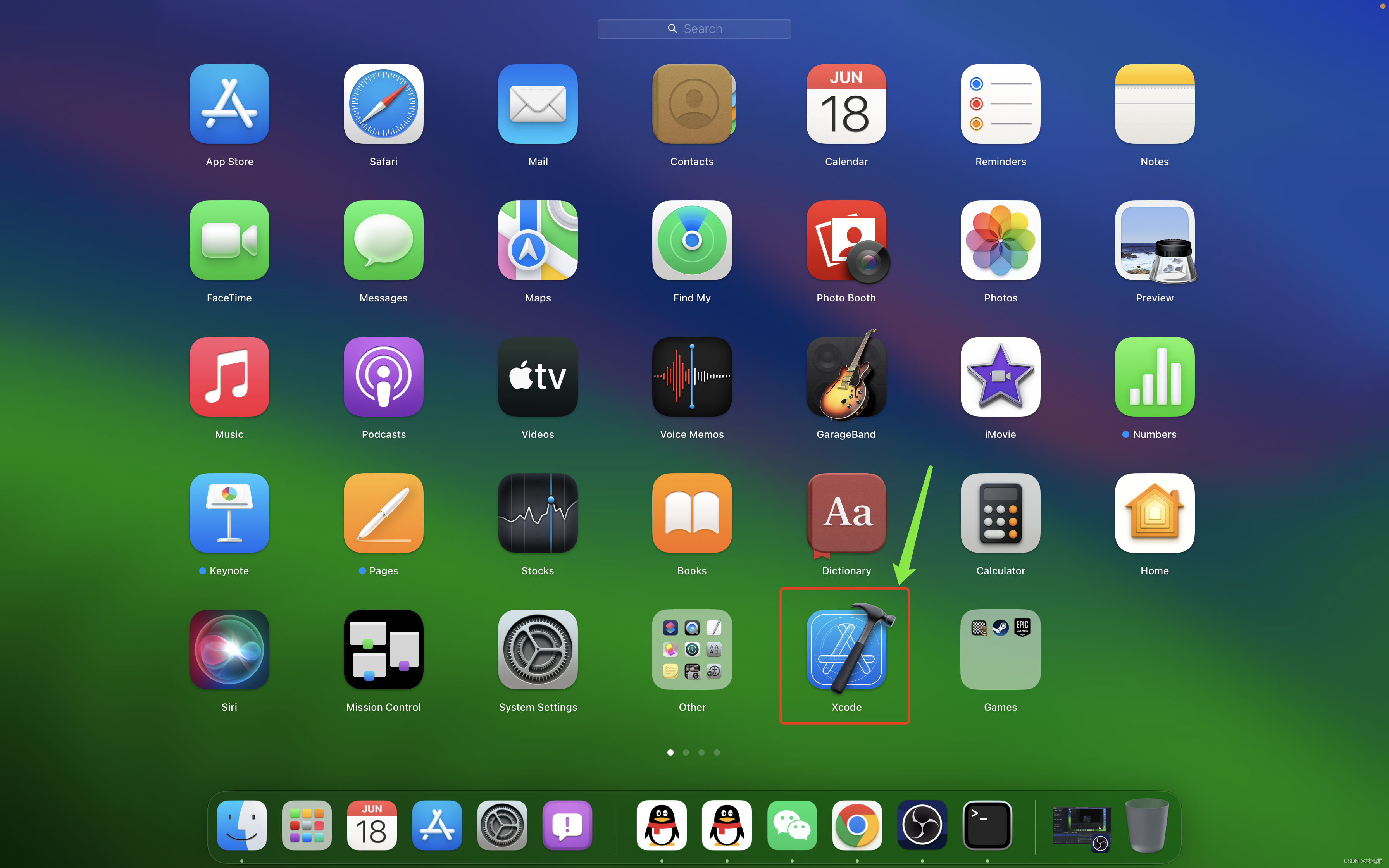Open the Home app
This screenshot has width=1389, height=868.
[x=1154, y=513]
